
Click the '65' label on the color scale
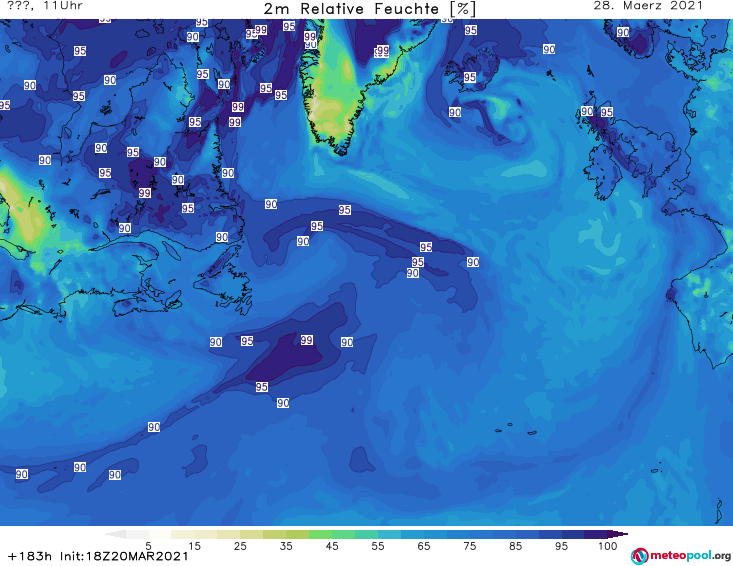pyautogui.click(x=424, y=546)
